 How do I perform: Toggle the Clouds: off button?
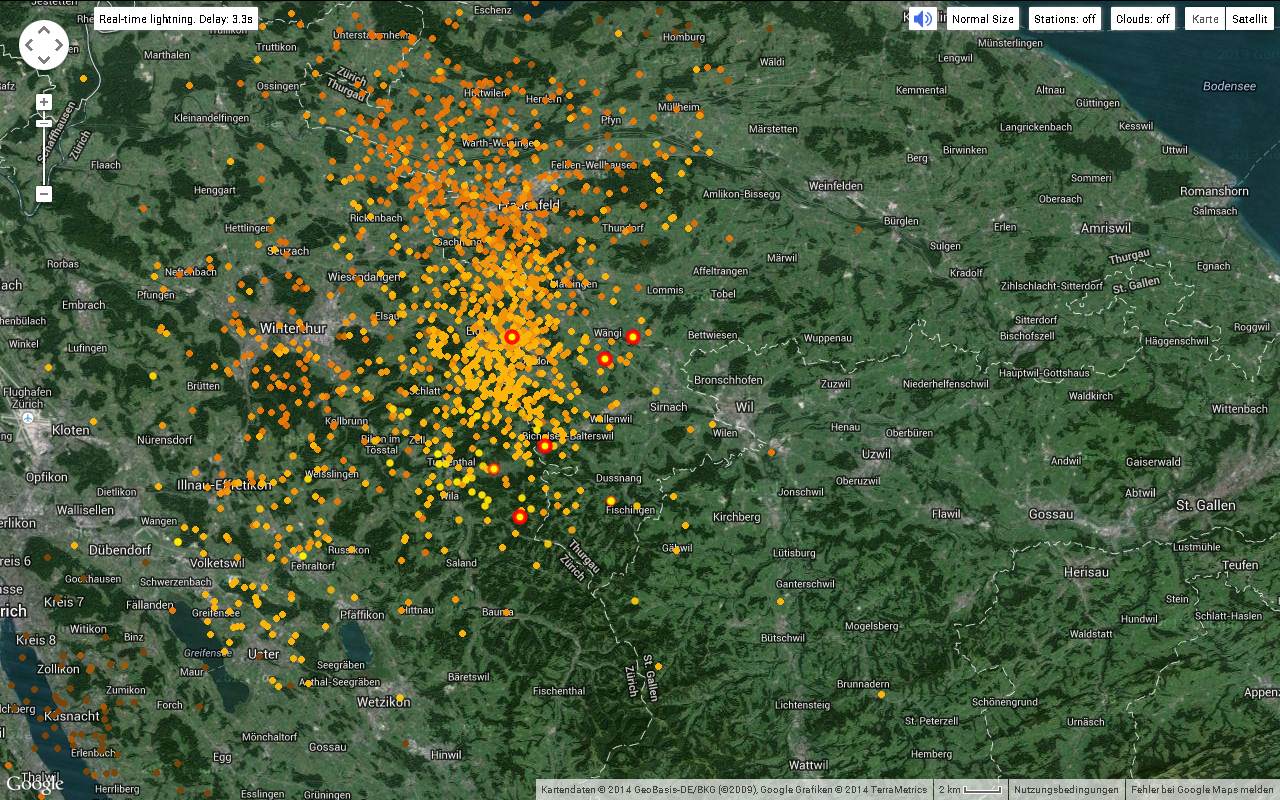[x=1142, y=19]
